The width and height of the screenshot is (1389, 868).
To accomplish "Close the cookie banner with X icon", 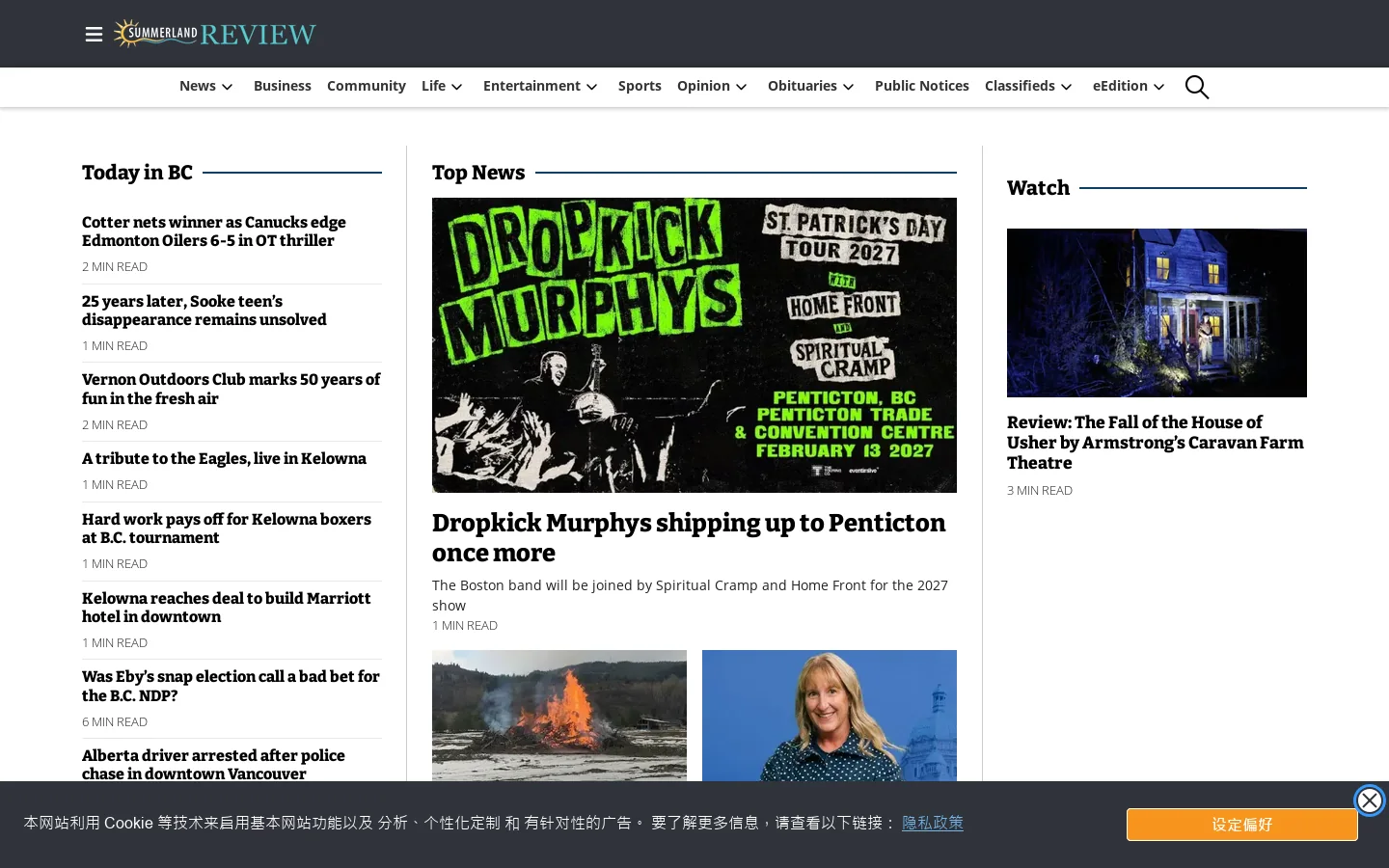I will pyautogui.click(x=1369, y=800).
